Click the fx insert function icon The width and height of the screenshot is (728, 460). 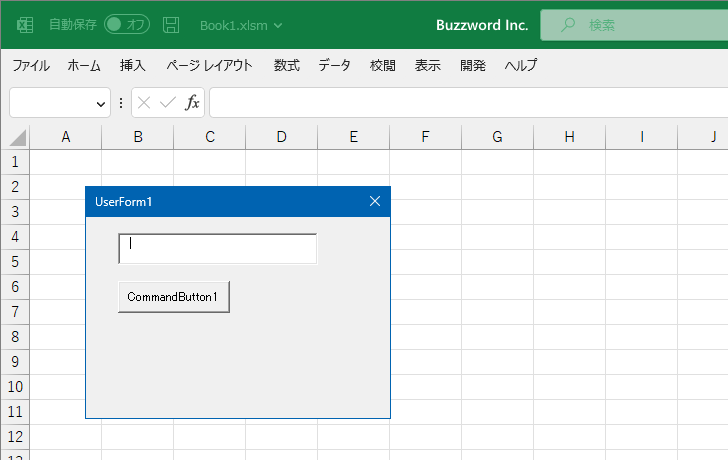click(192, 102)
